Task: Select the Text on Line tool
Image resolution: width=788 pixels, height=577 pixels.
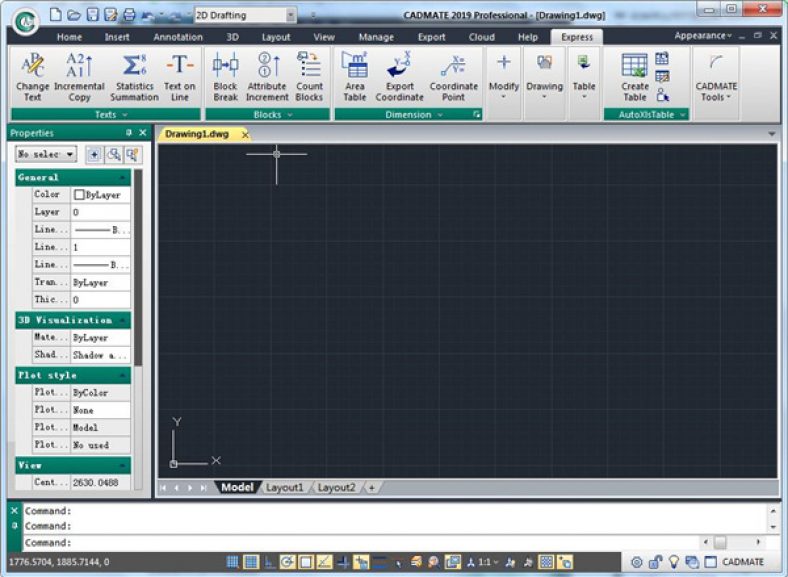Action: [x=179, y=76]
